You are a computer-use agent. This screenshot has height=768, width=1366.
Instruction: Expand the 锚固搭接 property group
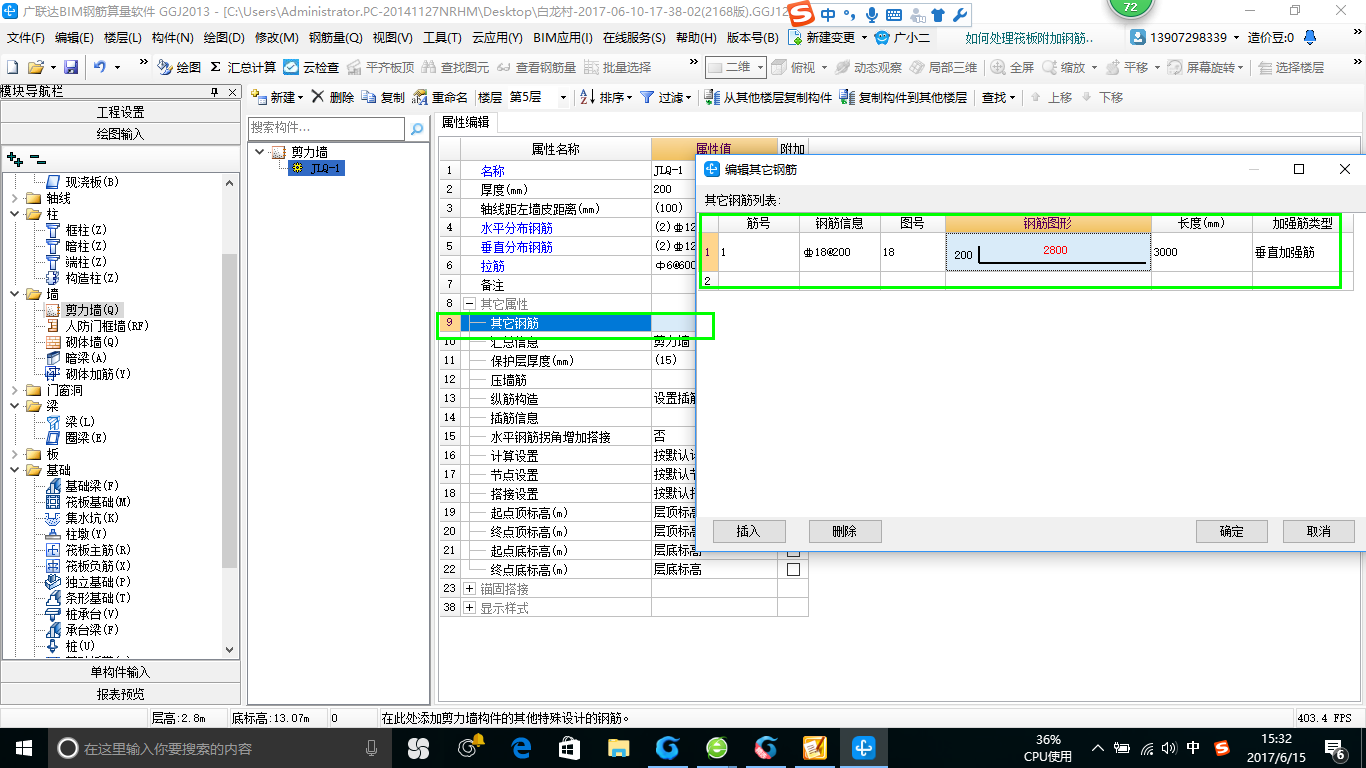[x=470, y=589]
